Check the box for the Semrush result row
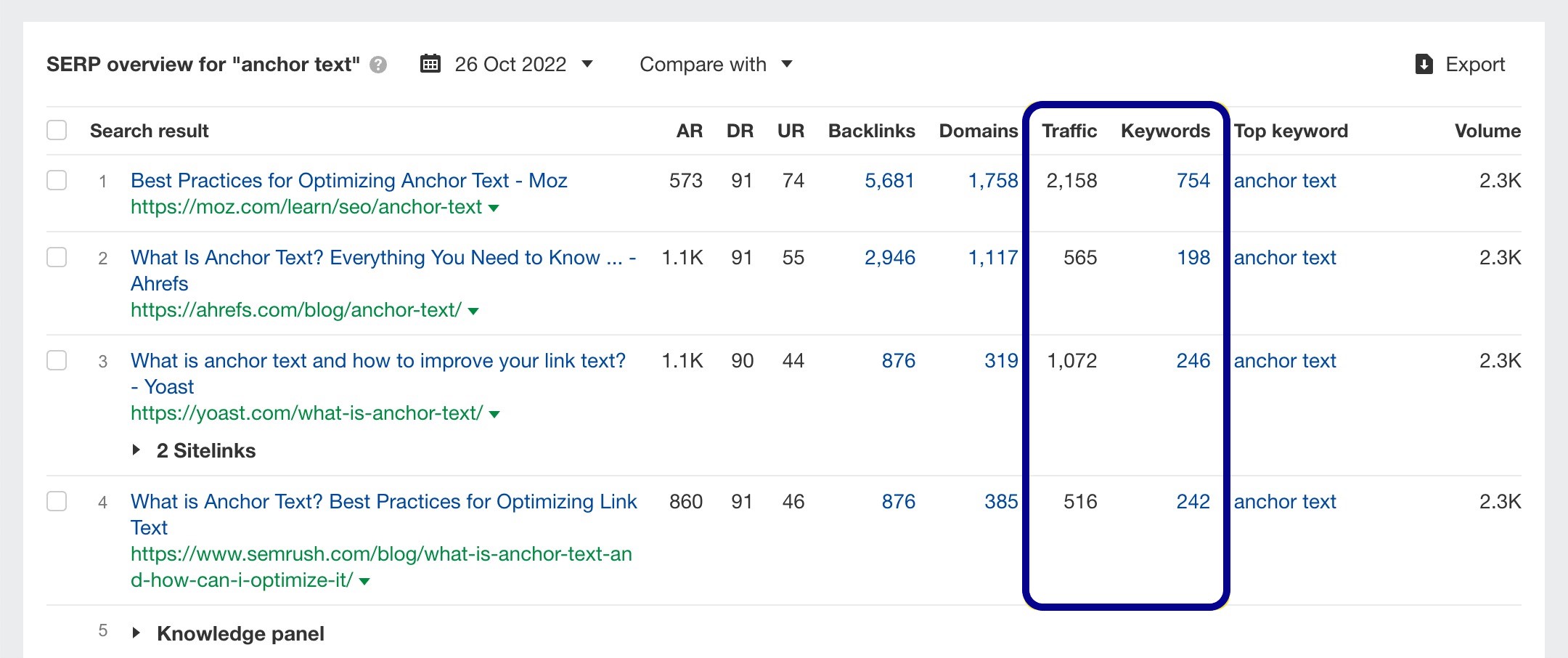The width and height of the screenshot is (1568, 658). [57, 500]
